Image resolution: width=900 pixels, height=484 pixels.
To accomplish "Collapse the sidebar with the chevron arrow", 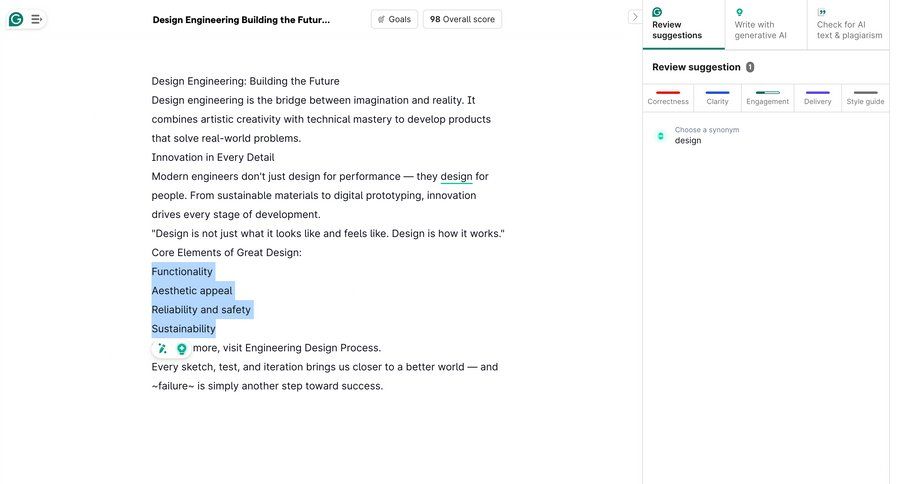I will (x=634, y=17).
